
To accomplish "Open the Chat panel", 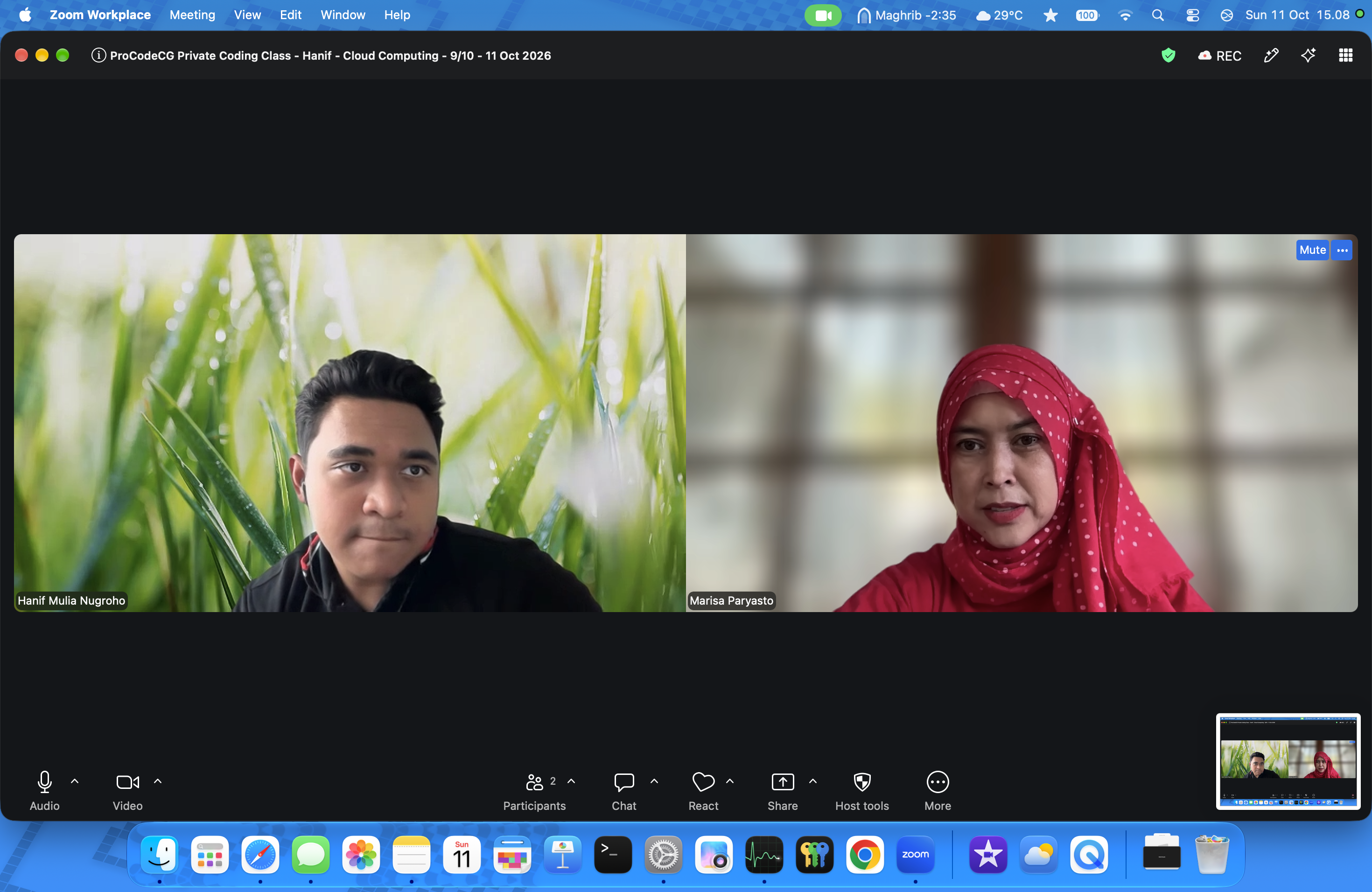I will (x=624, y=791).
